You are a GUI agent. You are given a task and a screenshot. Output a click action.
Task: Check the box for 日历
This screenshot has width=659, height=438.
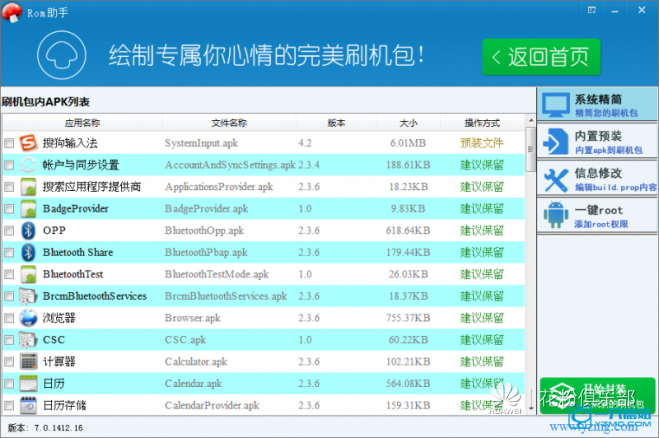(9, 384)
